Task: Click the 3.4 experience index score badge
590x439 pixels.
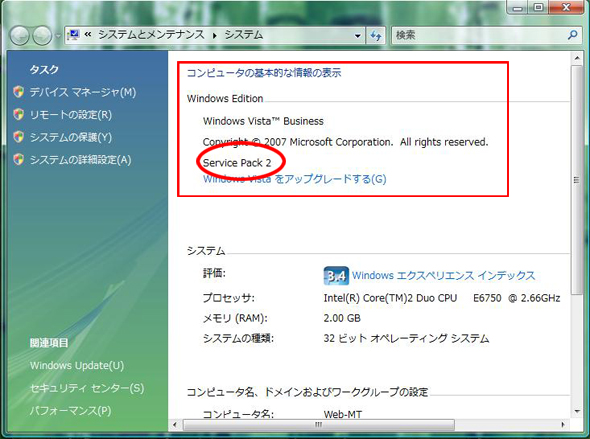Action: (x=336, y=276)
